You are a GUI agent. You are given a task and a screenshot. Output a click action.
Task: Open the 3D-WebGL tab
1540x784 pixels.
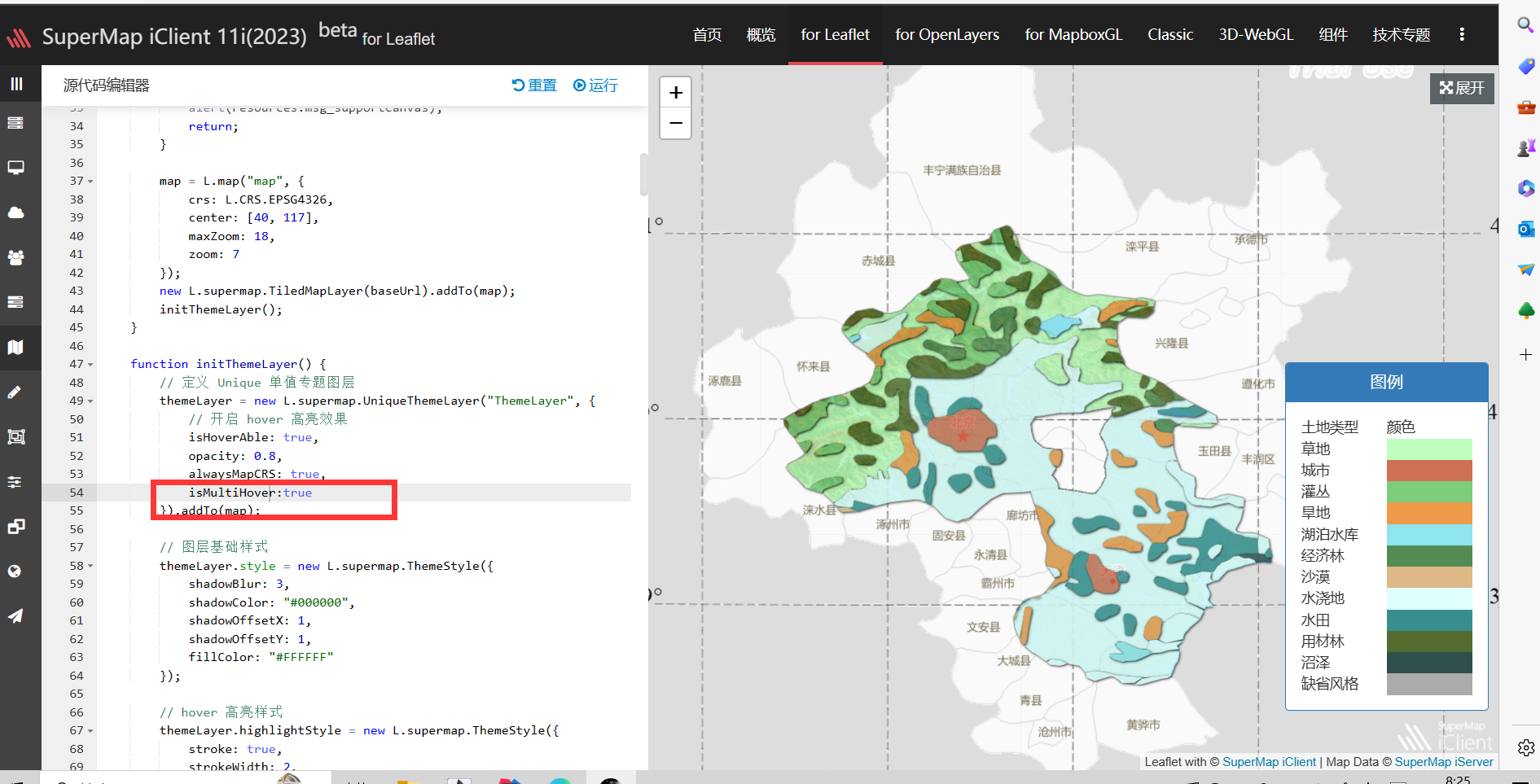coord(1256,34)
